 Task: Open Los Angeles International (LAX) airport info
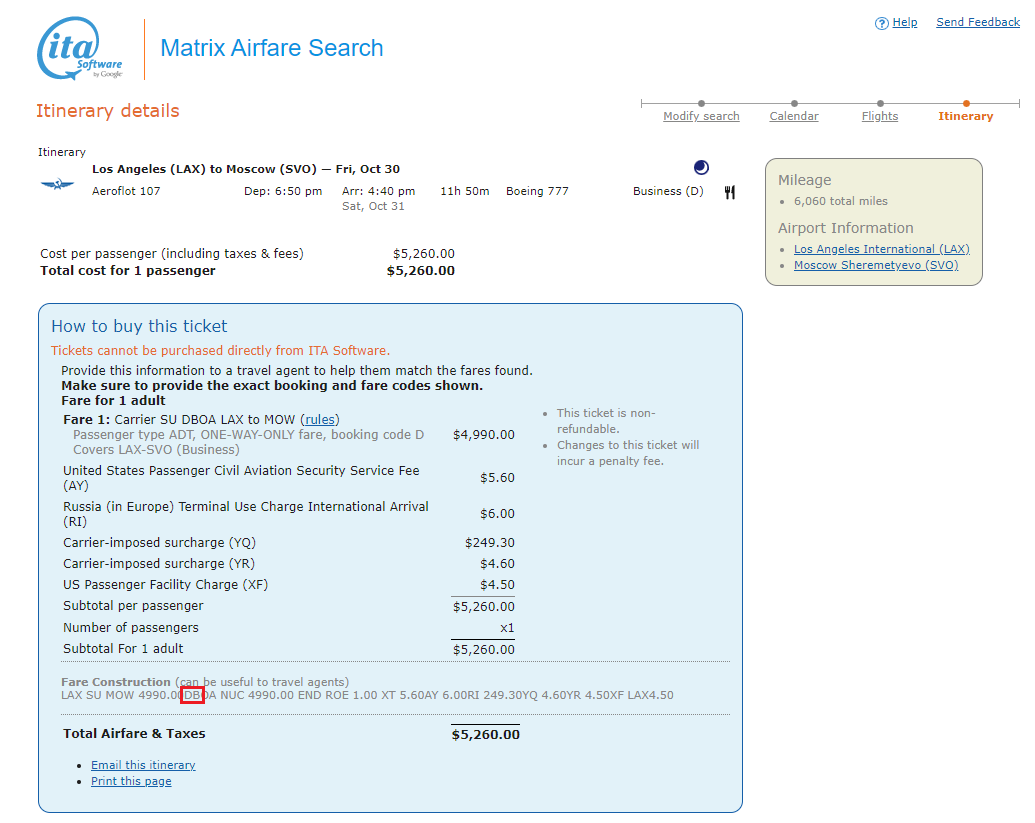[881, 249]
